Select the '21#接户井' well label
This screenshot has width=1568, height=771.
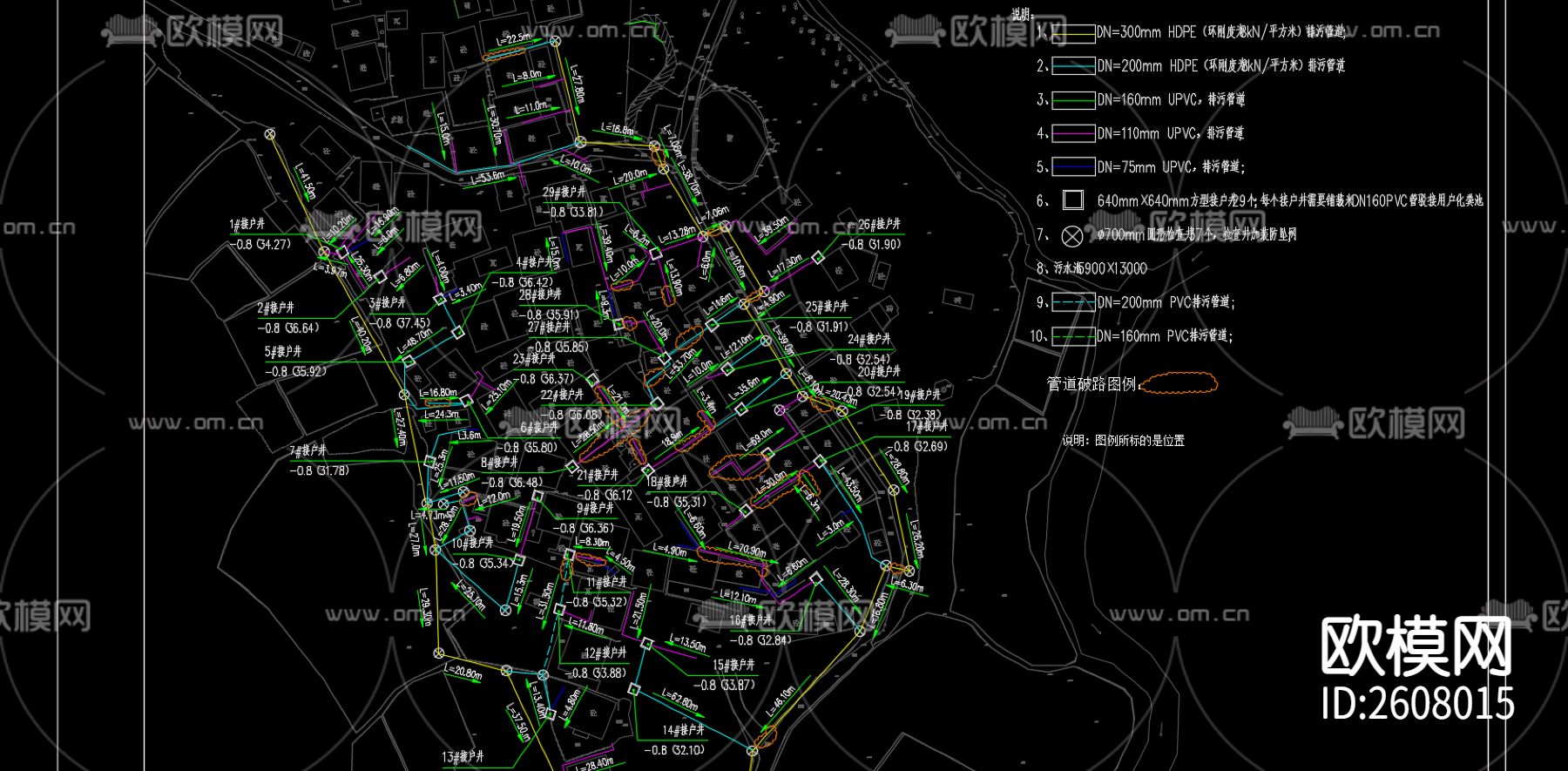[598, 475]
